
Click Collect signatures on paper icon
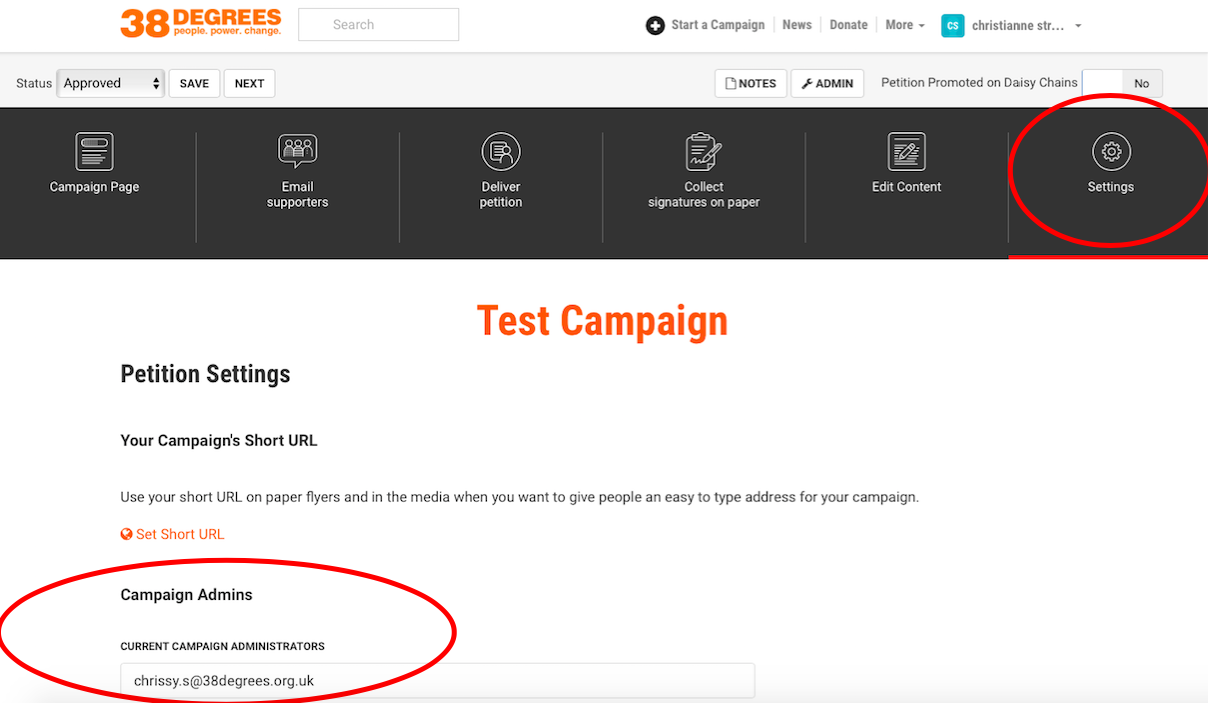tap(704, 152)
